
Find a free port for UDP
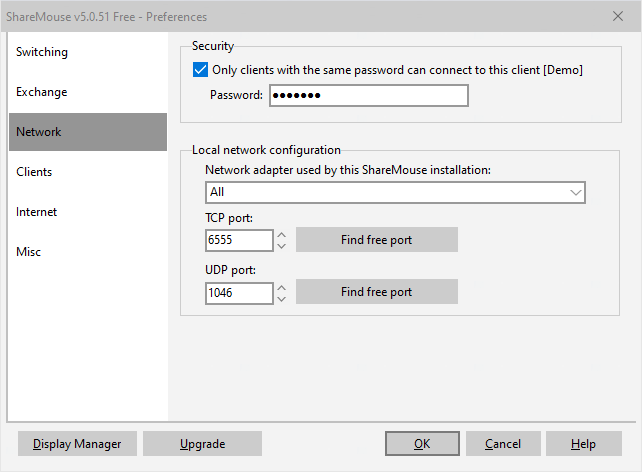click(377, 291)
